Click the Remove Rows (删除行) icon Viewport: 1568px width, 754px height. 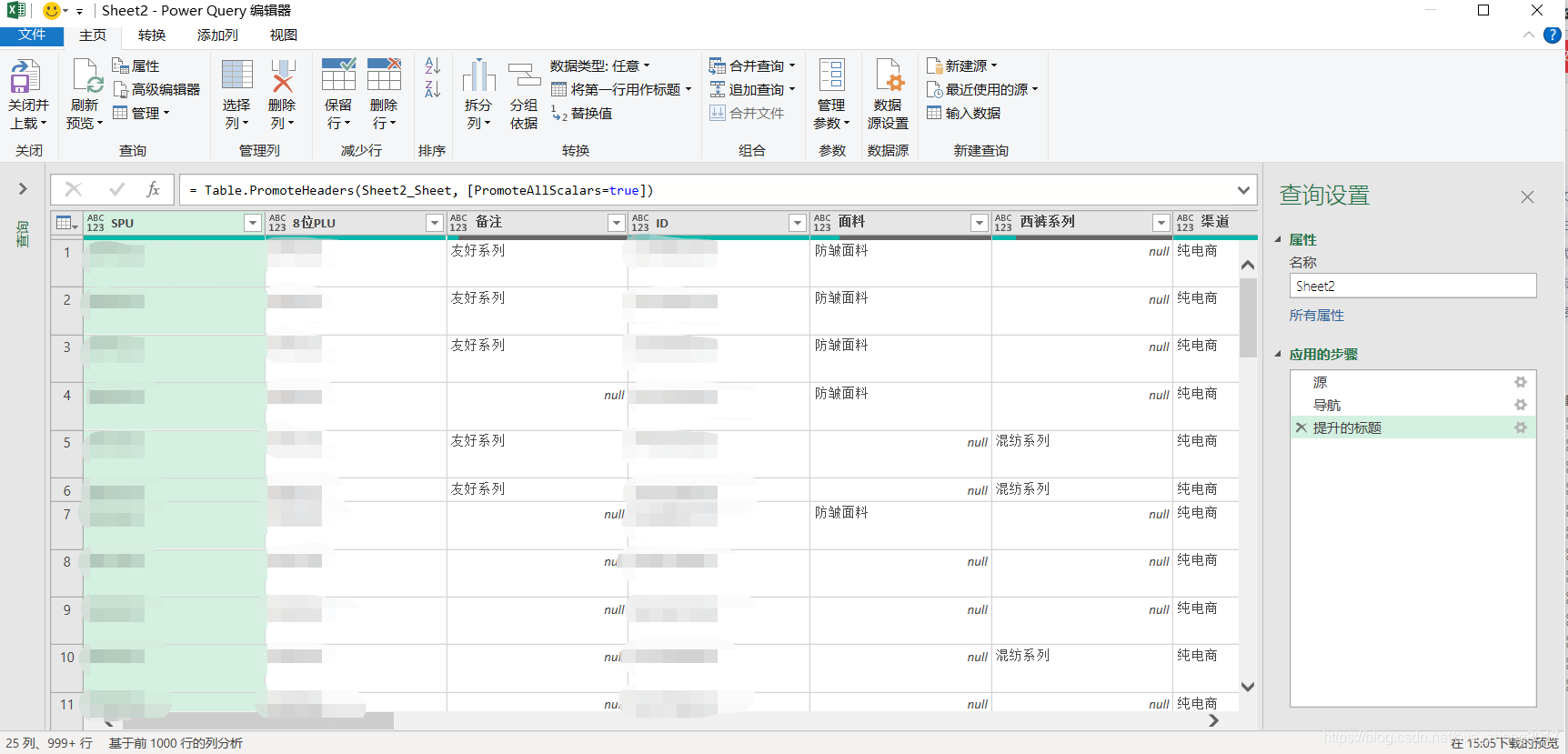pyautogui.click(x=384, y=75)
